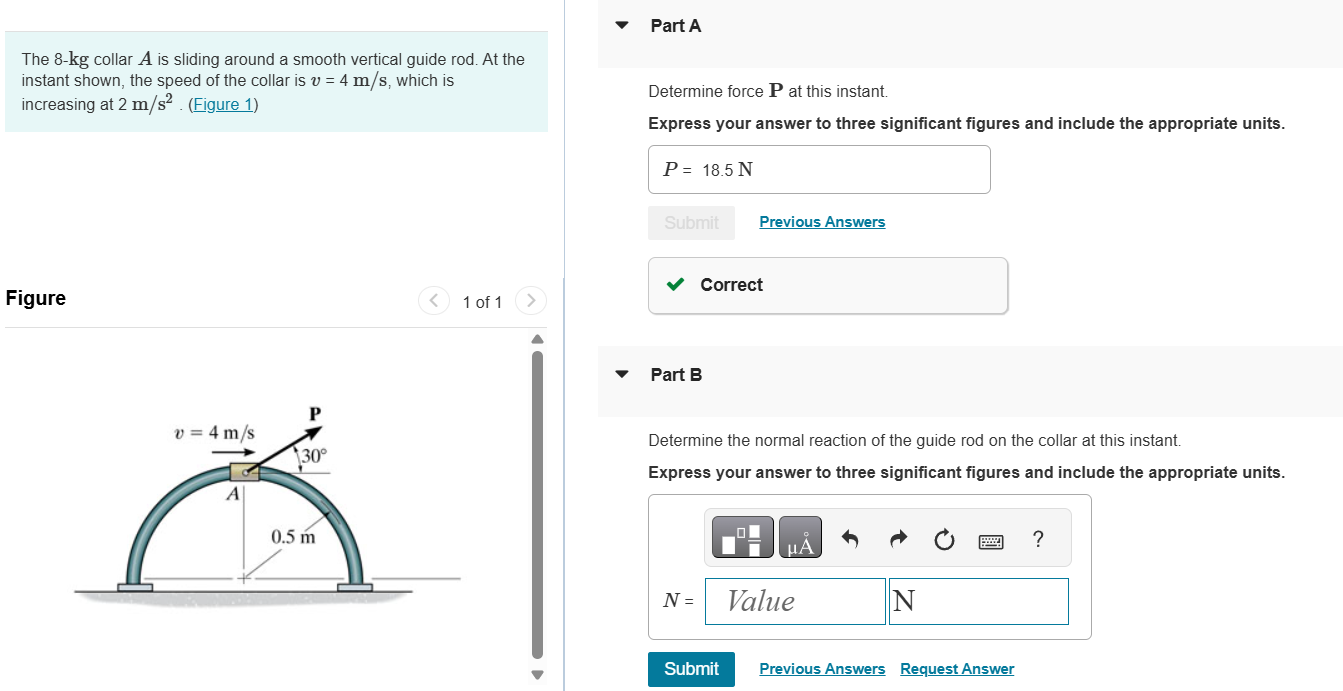Submit the Part B answer
Viewport: 1343px width, 691px height.
coord(691,669)
